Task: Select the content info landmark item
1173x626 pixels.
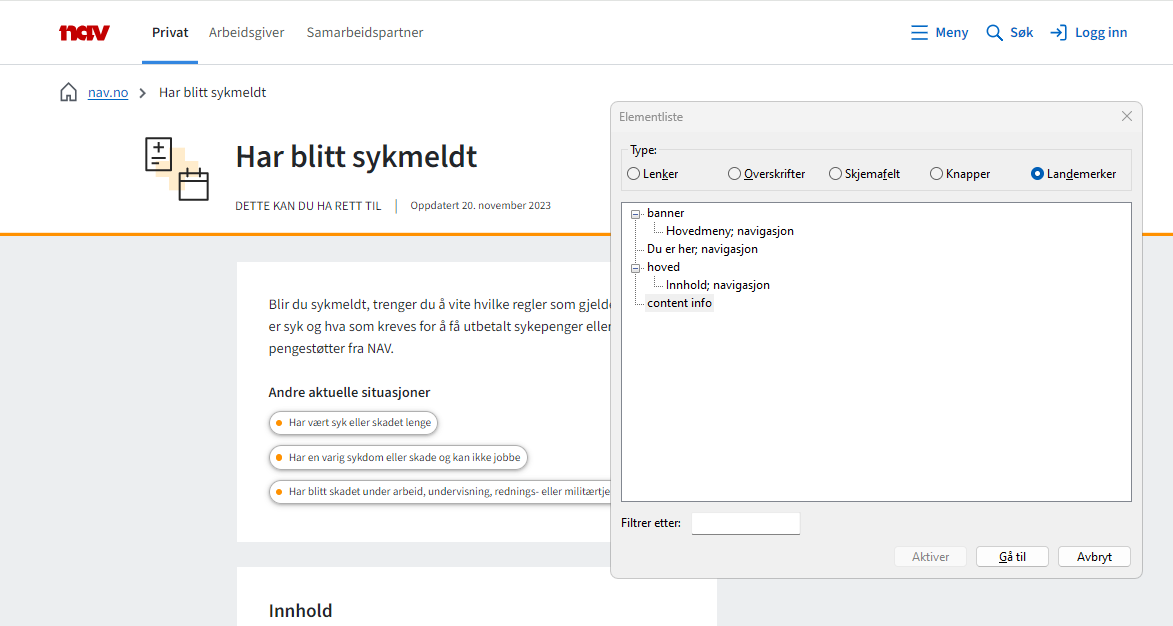Action: (679, 302)
